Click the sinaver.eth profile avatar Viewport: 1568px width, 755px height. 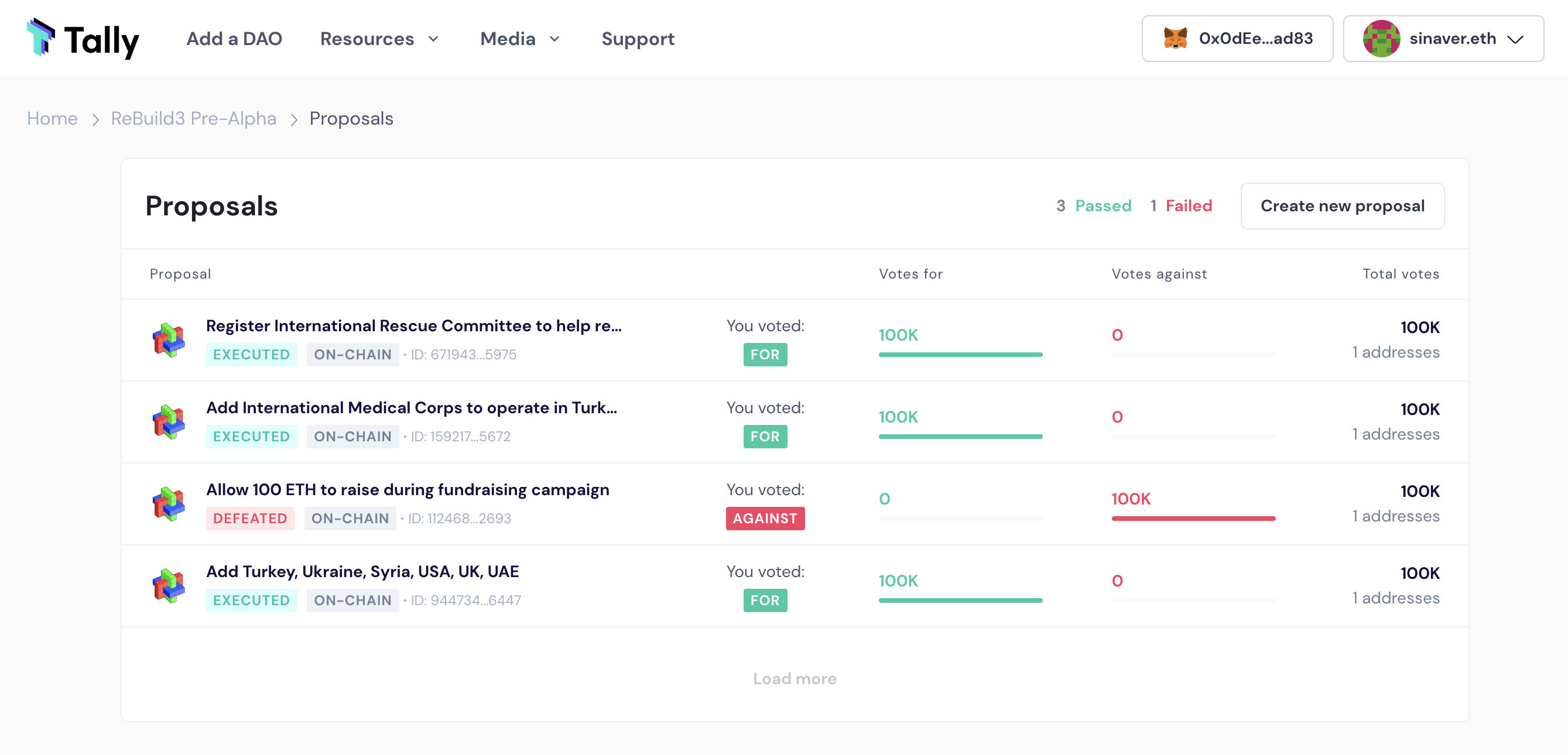pos(1381,38)
